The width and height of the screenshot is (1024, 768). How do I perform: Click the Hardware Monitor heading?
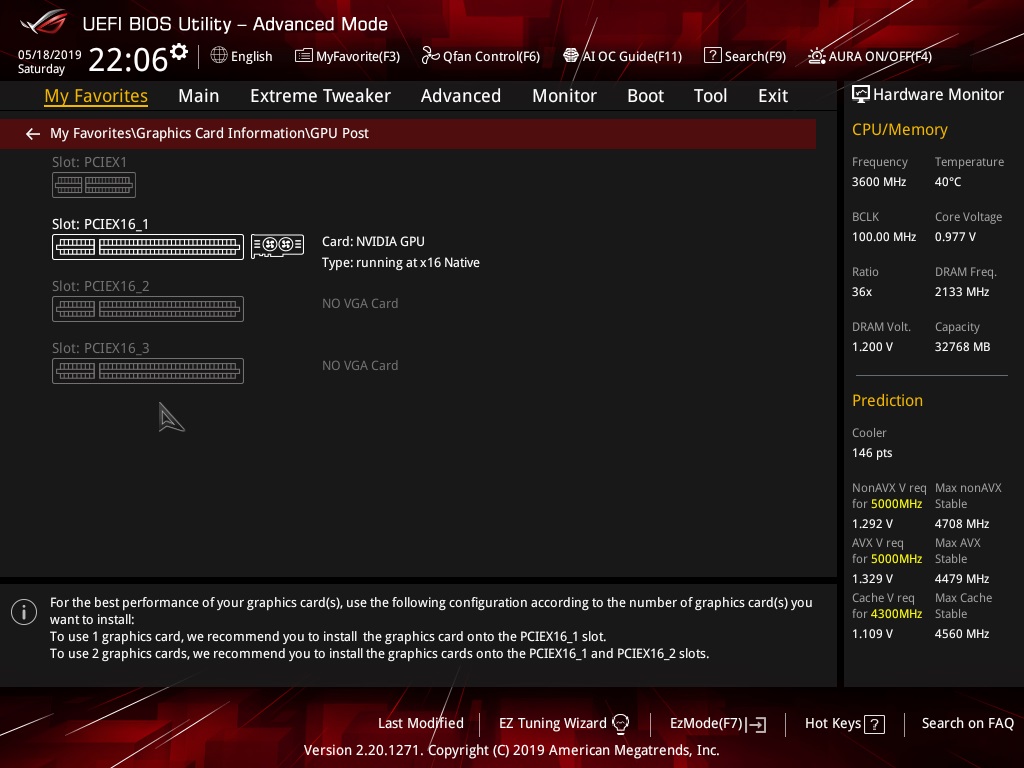(938, 95)
